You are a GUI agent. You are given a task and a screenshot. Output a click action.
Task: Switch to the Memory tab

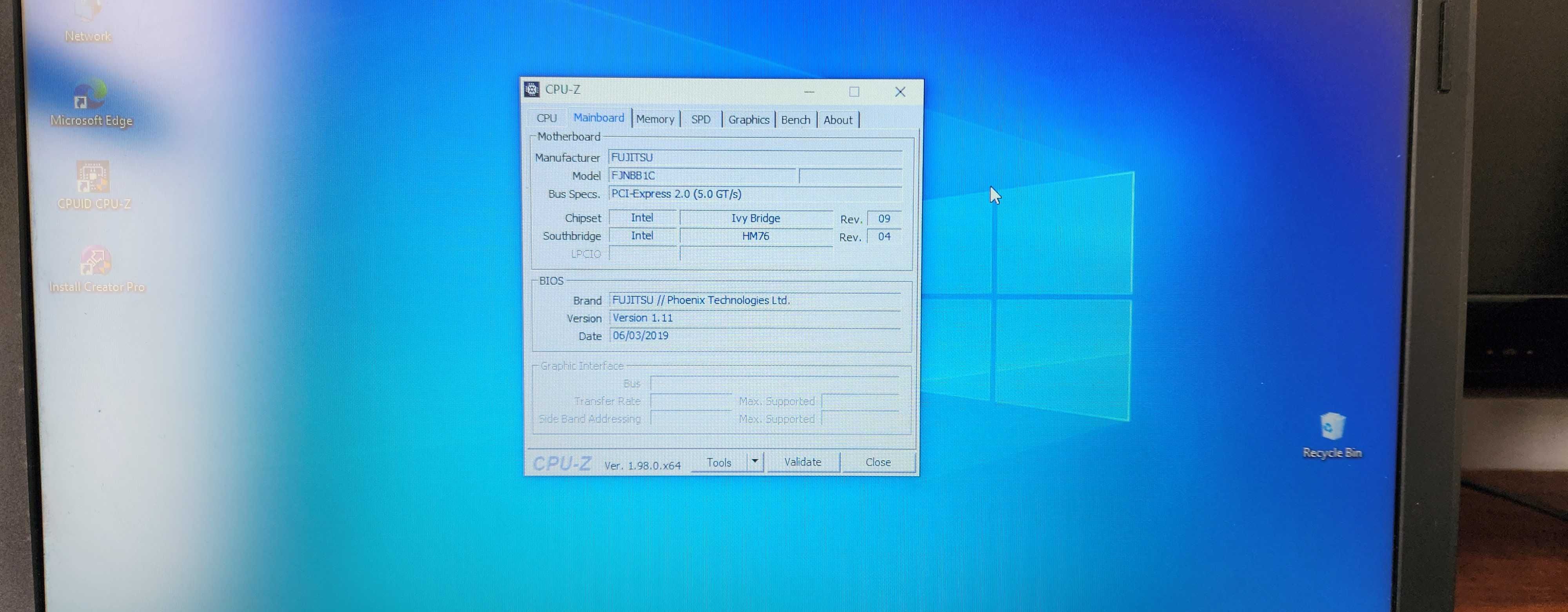[655, 119]
